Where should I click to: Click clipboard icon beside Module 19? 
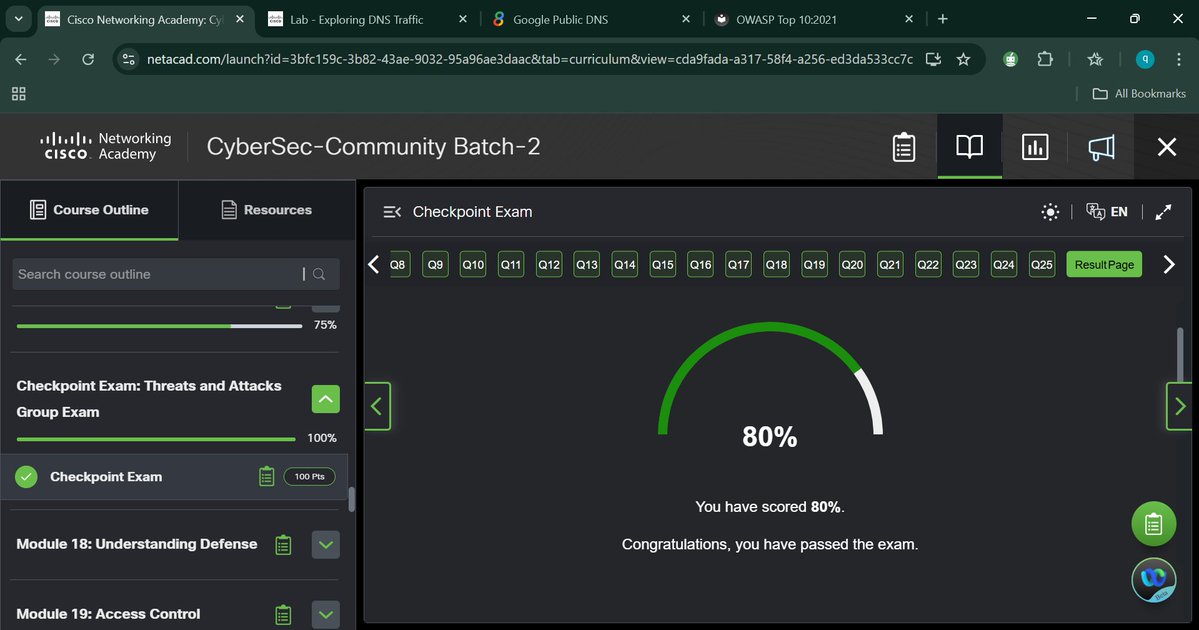click(283, 615)
